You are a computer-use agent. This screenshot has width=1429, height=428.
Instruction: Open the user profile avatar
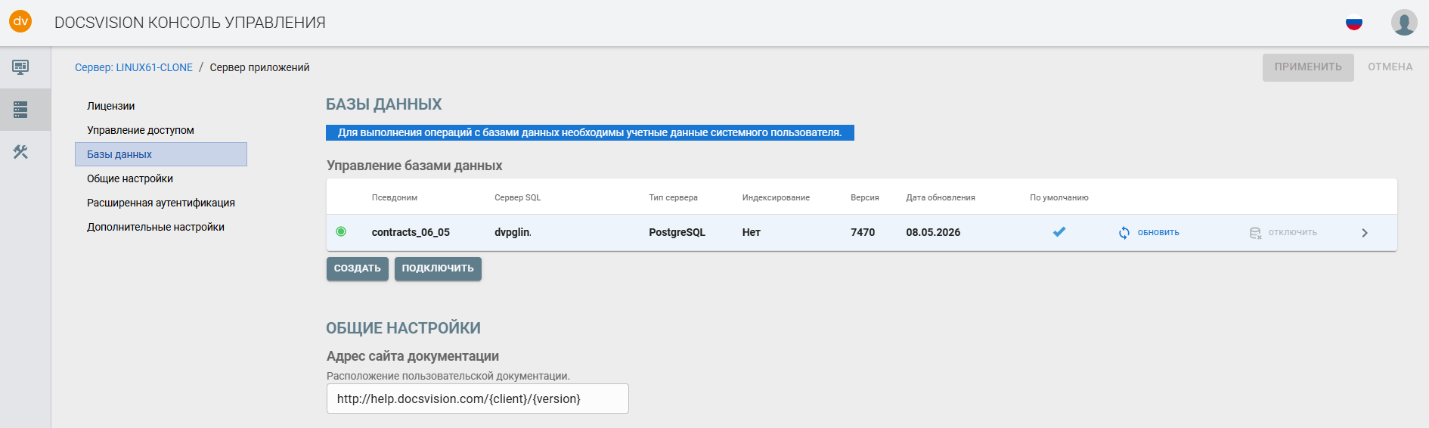coord(1404,22)
